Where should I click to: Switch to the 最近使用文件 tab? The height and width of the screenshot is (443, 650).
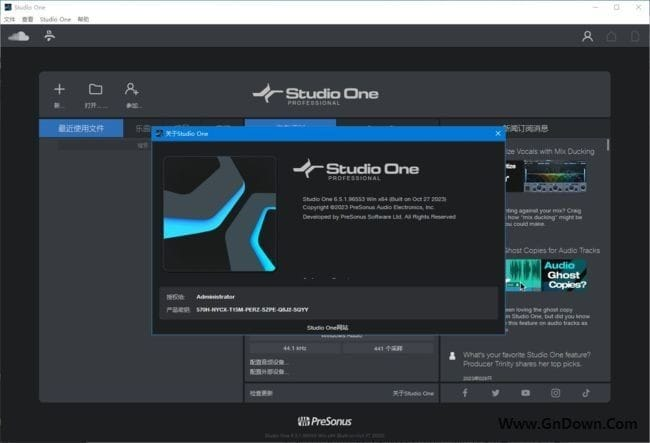click(x=80, y=128)
